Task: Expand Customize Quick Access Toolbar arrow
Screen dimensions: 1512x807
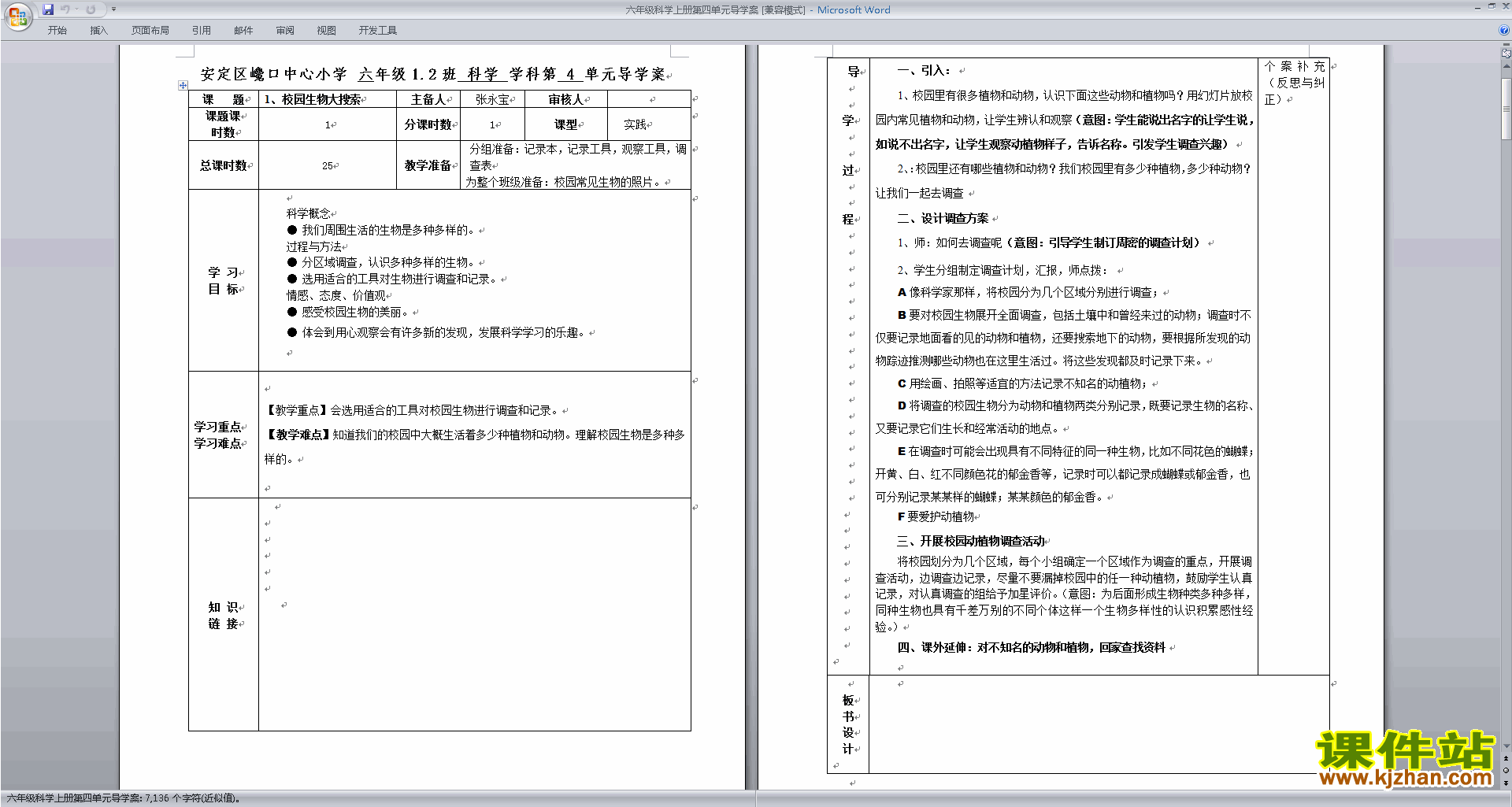Action: [113, 9]
